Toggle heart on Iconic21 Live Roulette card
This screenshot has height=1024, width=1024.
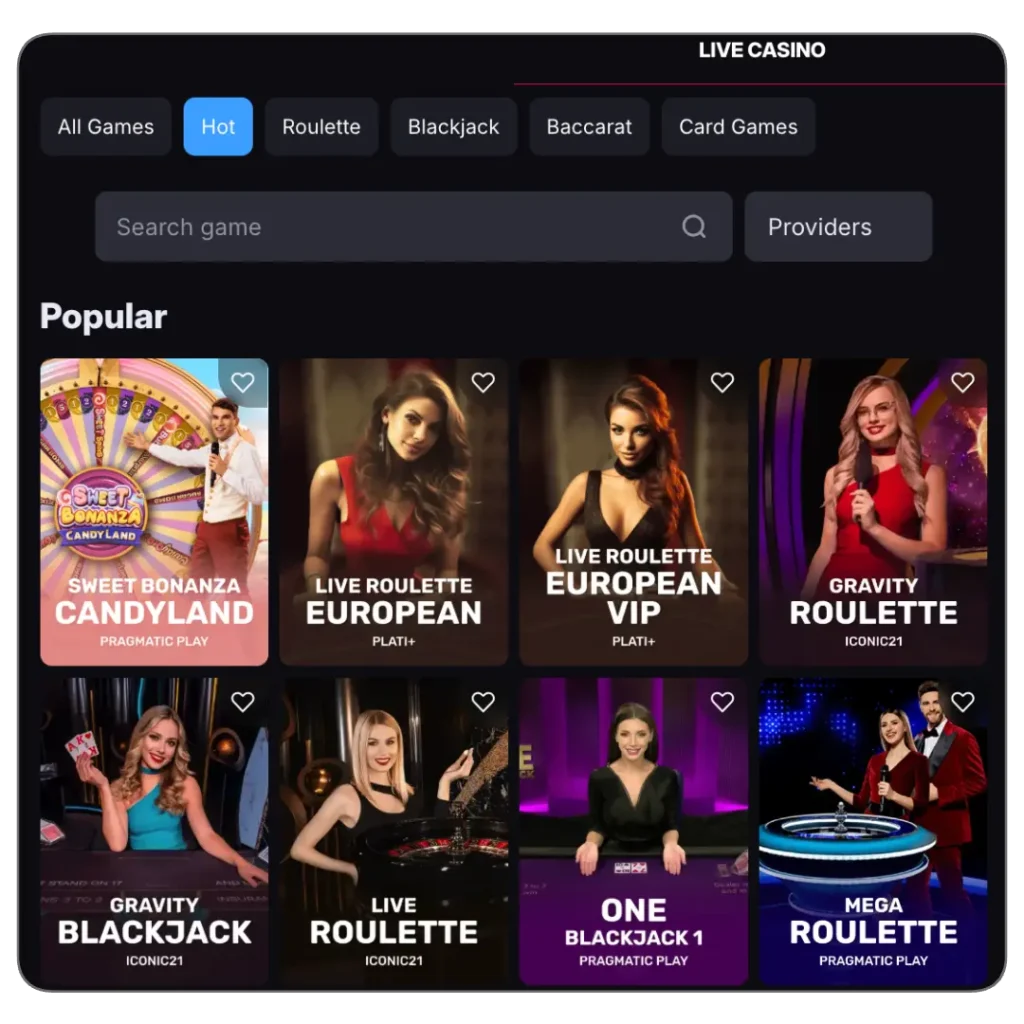pos(483,702)
